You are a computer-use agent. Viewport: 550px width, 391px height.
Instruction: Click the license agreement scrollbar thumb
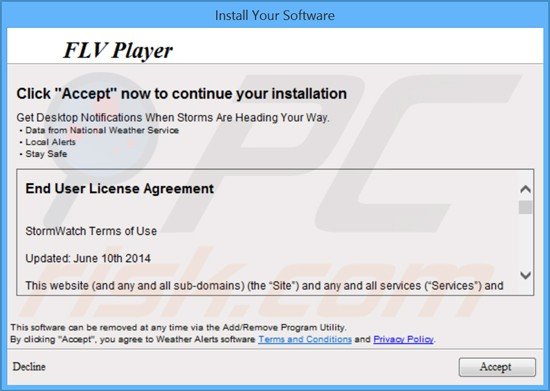pyautogui.click(x=525, y=207)
